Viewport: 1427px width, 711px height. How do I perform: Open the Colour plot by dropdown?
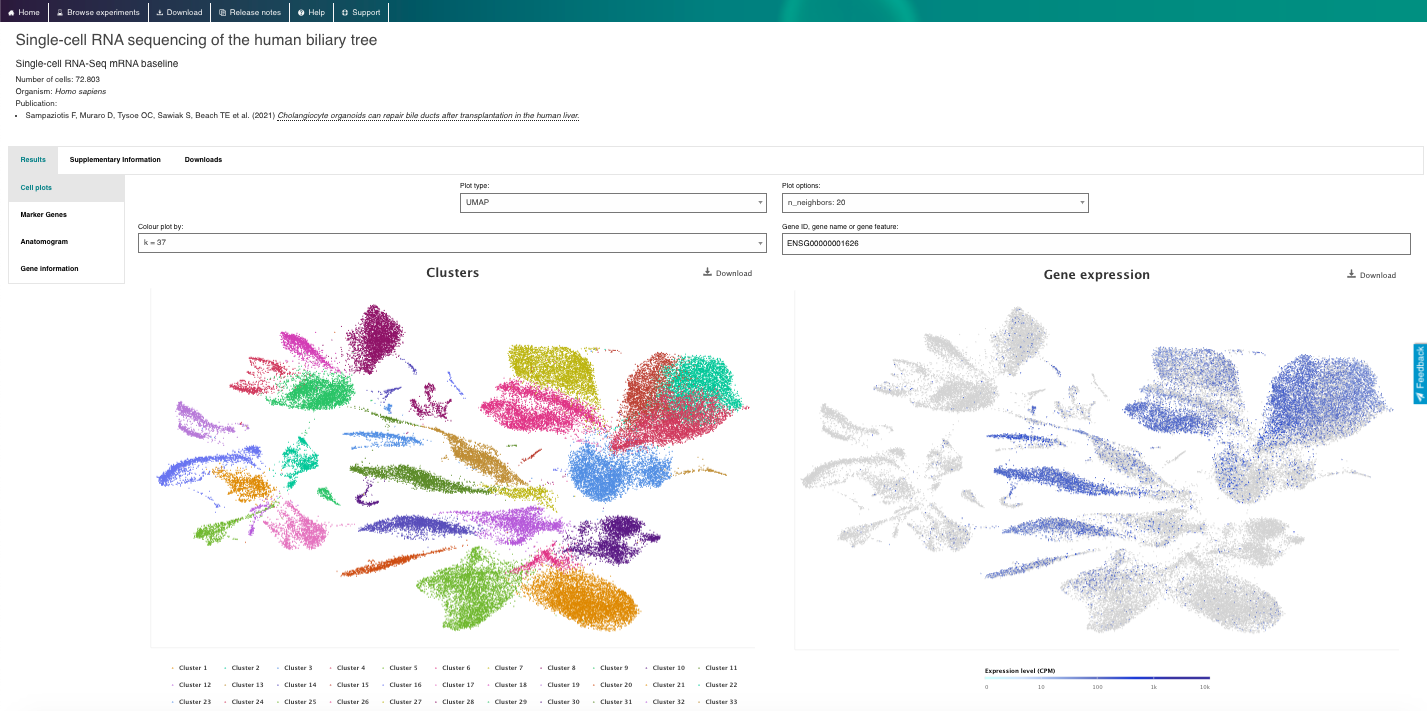(451, 243)
